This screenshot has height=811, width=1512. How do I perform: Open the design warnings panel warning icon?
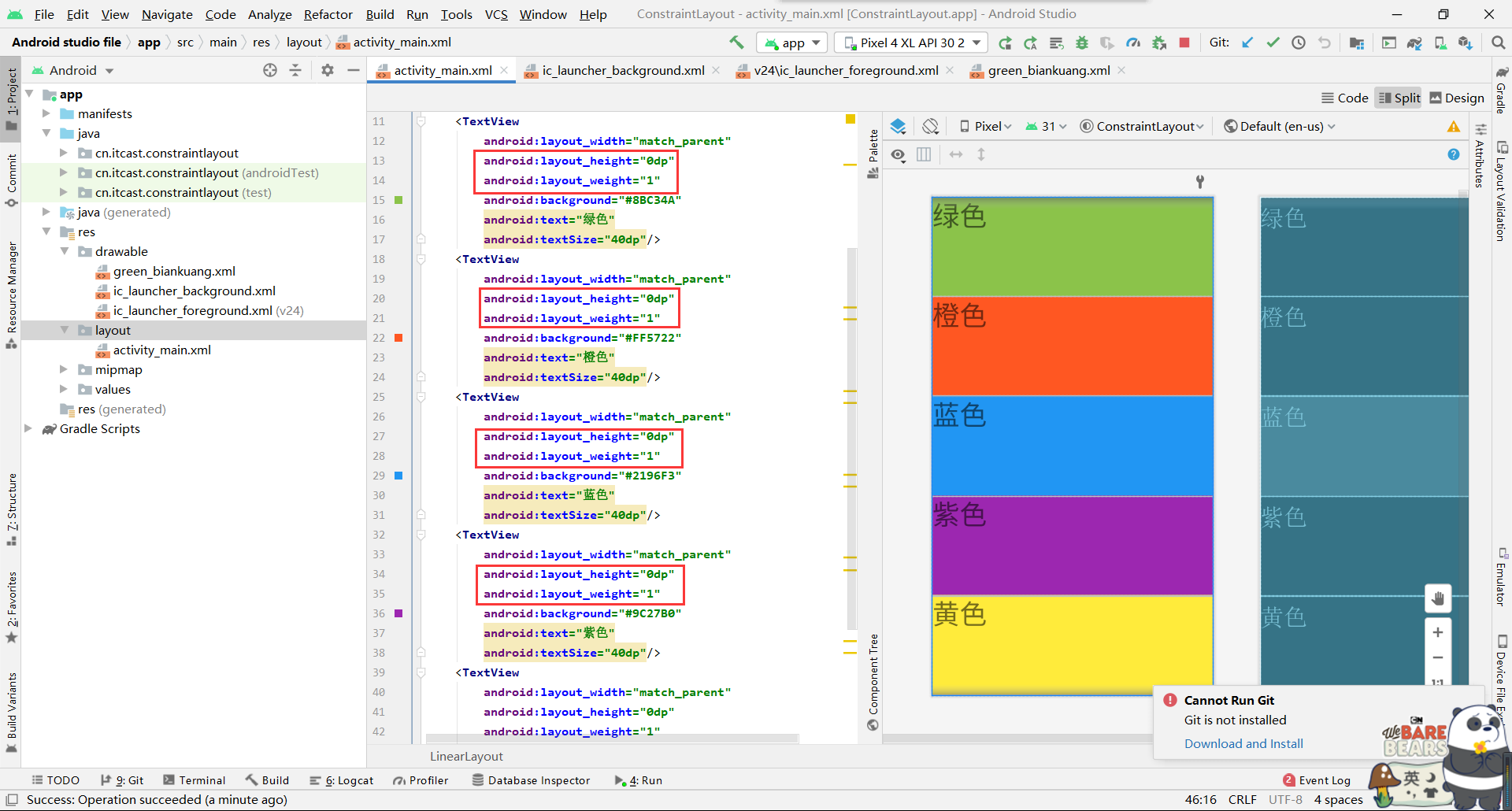point(1452,126)
